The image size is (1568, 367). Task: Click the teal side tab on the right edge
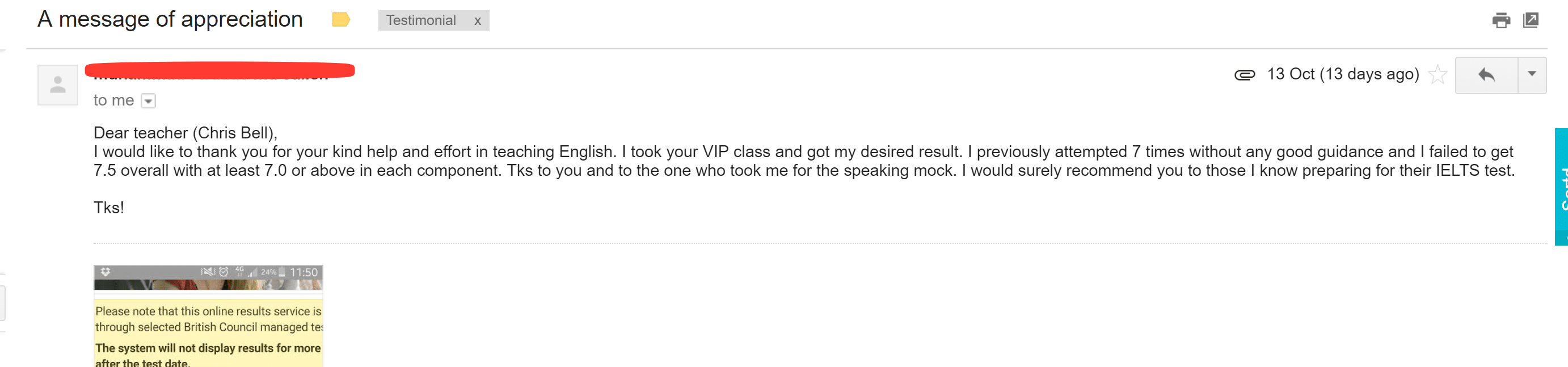point(1561,186)
